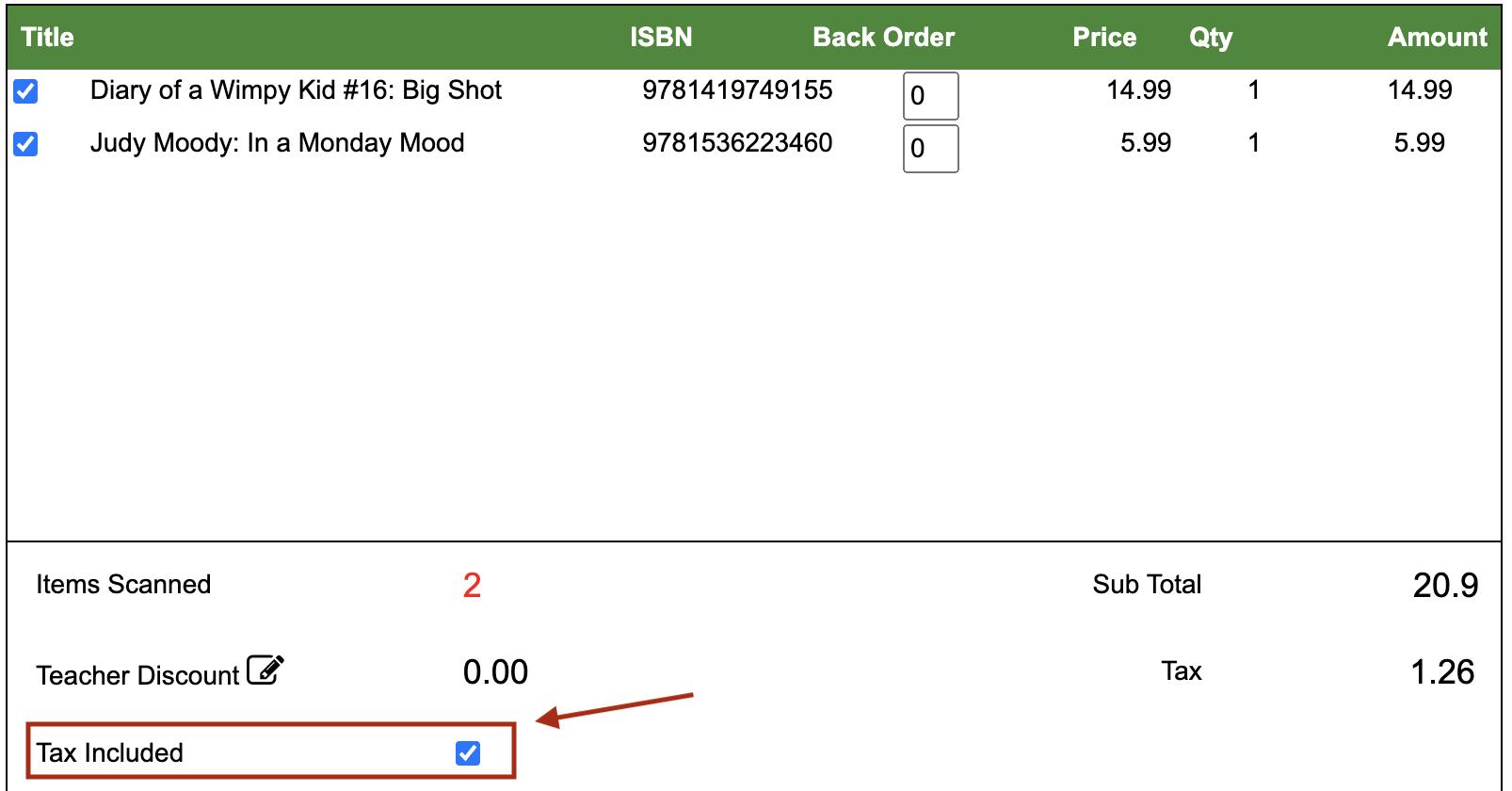Screen dimensions: 1512x791
Task: Select title Judy Moody: In a Monday Mood
Action: [278, 143]
